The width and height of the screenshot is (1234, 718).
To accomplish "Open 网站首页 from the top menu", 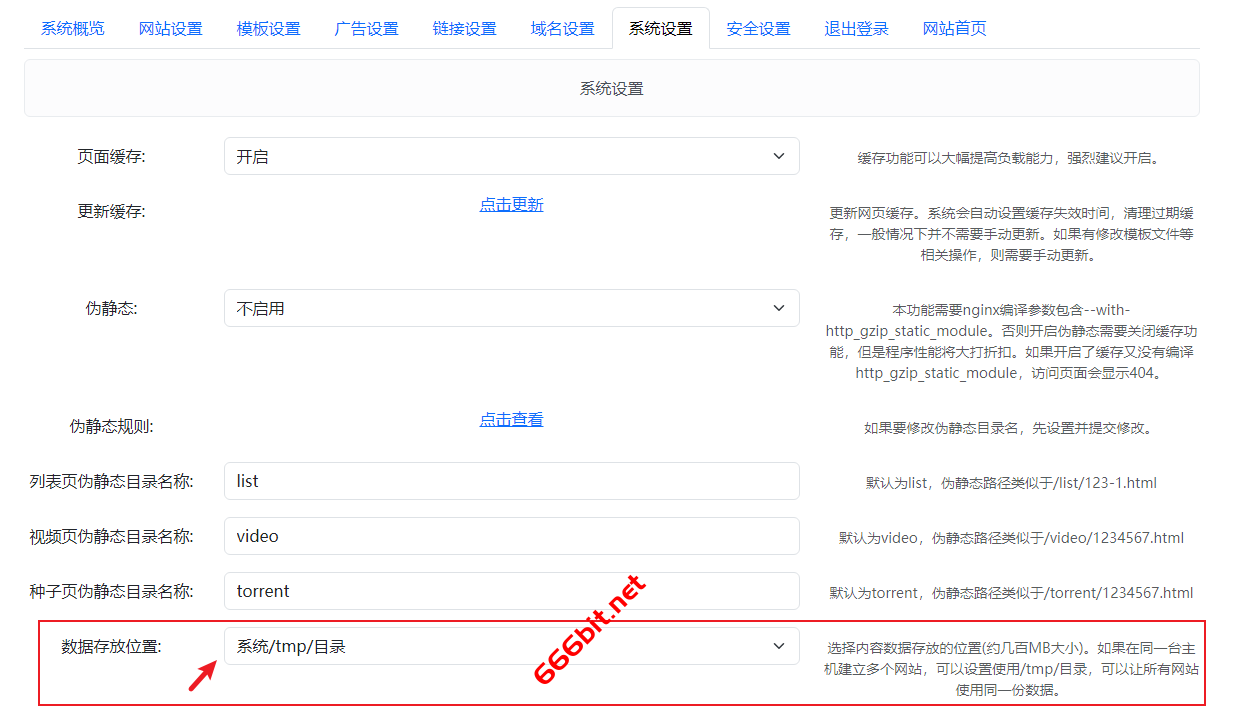I will [x=954, y=29].
